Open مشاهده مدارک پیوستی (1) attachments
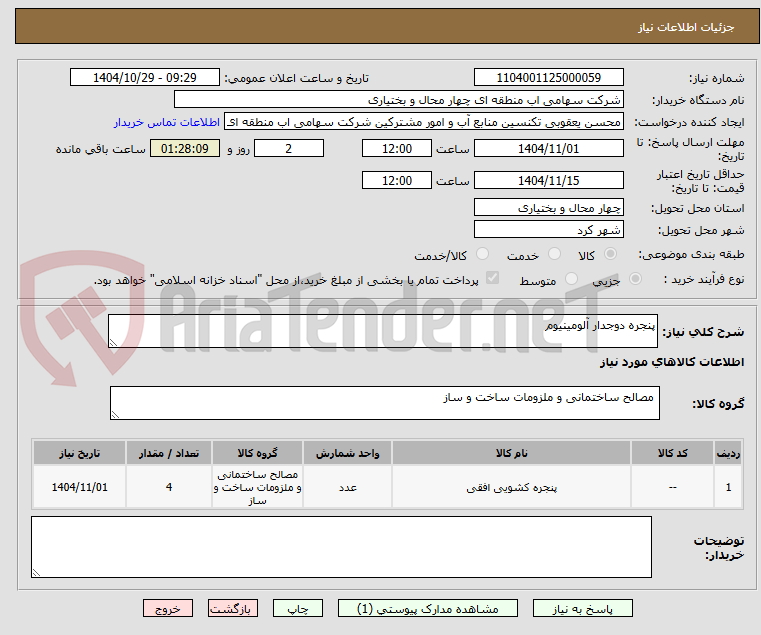 428,608
